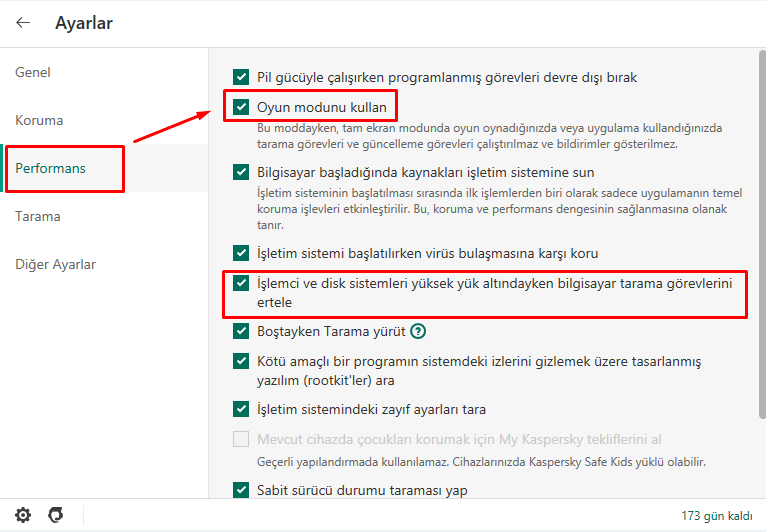Uncheck İşletim sistemindeki zayıf ayarları tara
Viewport: 766px width, 532px height.
[241, 408]
